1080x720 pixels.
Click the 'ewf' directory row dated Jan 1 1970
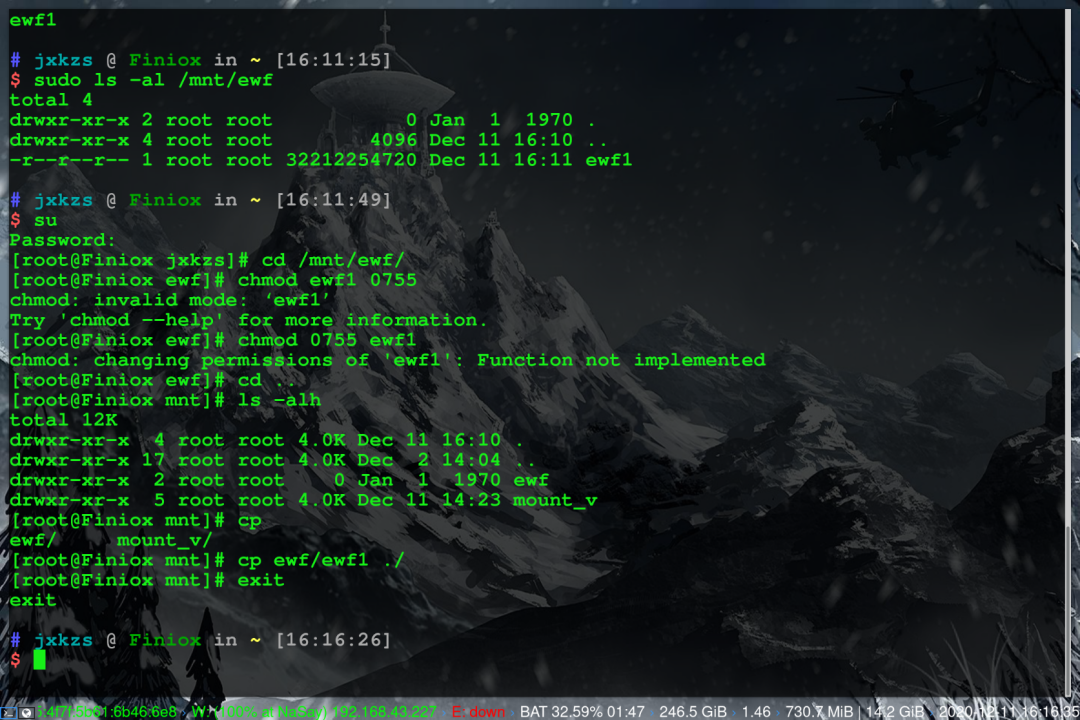(279, 480)
